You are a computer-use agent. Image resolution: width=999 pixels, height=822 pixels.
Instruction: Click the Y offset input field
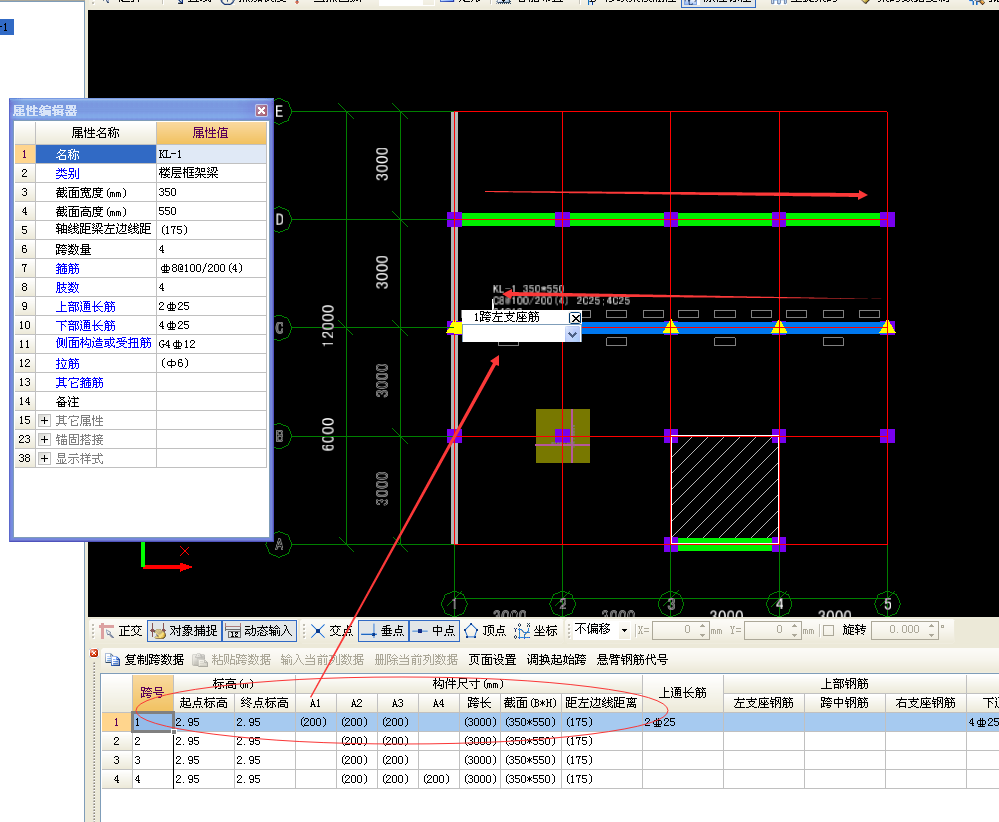[x=766, y=630]
